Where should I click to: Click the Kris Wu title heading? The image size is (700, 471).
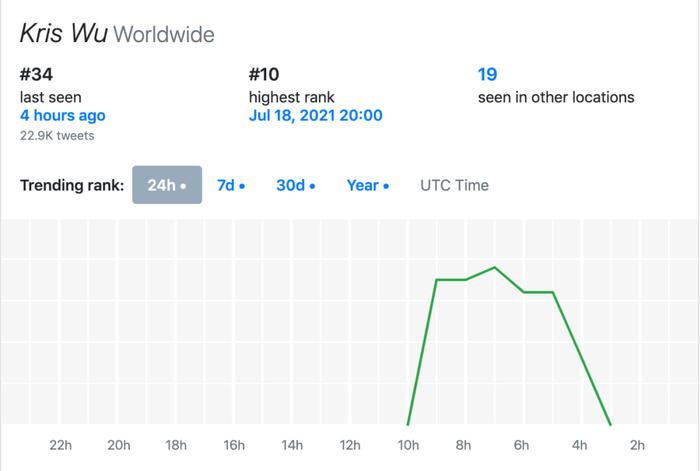point(63,33)
